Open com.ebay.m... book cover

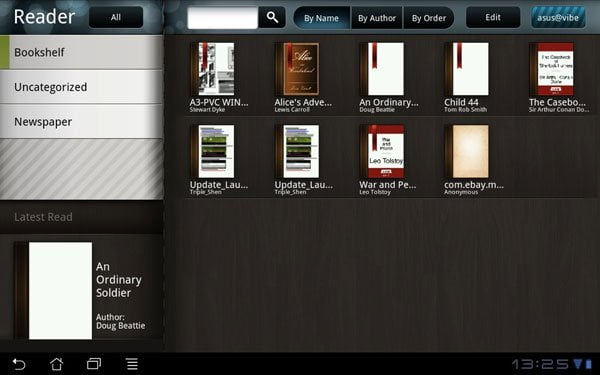pyautogui.click(x=467, y=152)
